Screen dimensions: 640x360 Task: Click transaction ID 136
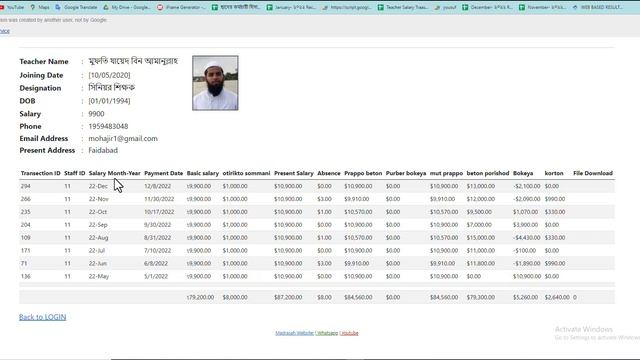pyautogui.click(x=25, y=276)
